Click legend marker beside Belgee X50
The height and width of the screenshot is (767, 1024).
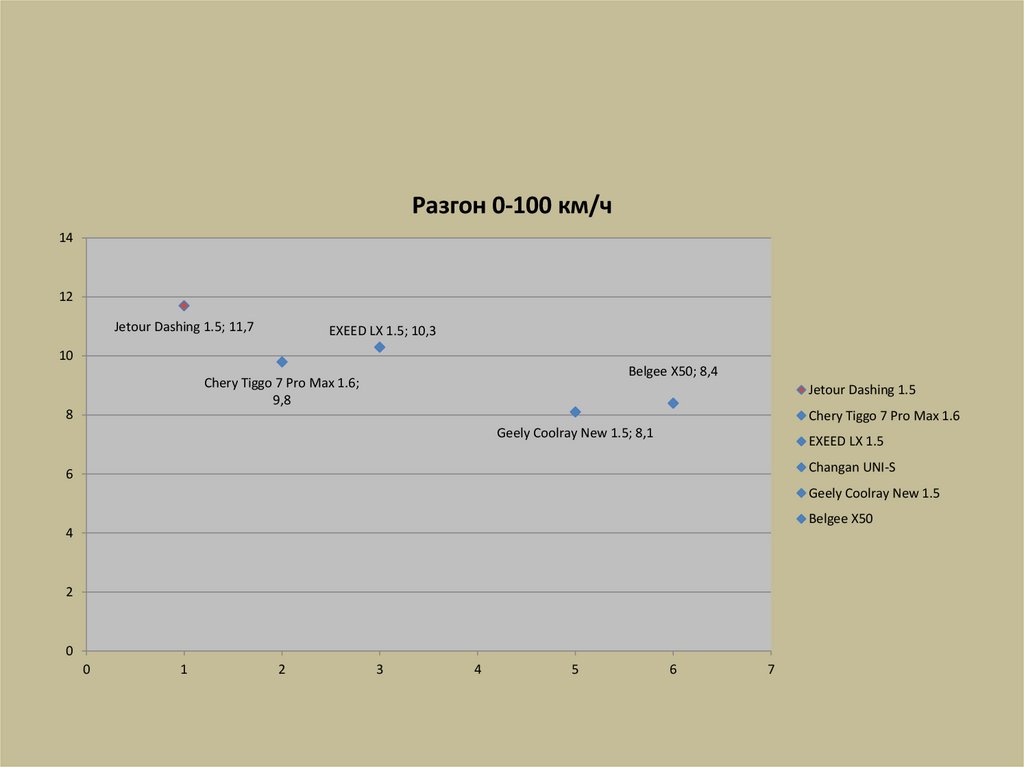[x=801, y=519]
